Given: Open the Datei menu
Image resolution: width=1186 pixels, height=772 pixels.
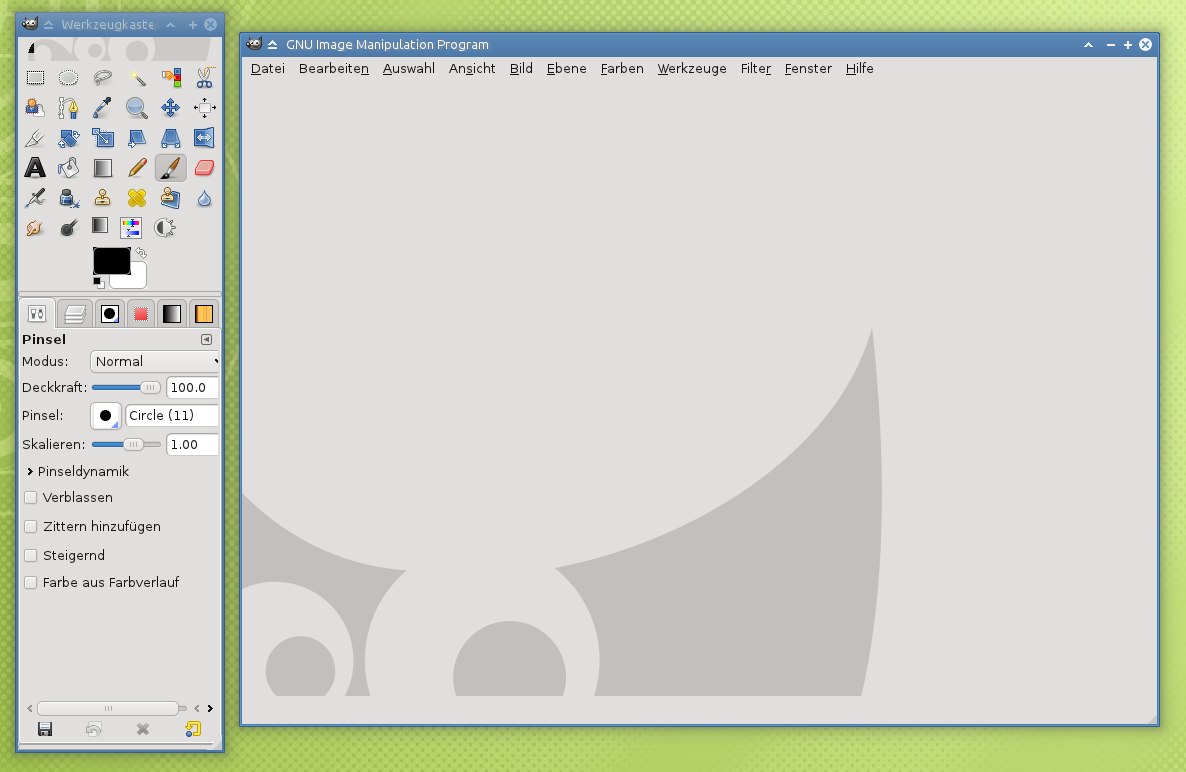Looking at the screenshot, I should pos(268,68).
